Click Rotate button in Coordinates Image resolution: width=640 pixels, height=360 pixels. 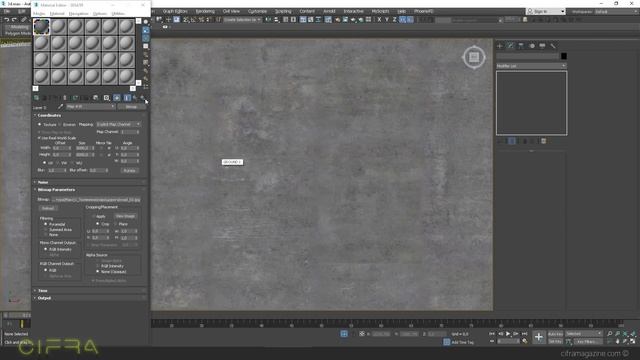pyautogui.click(x=129, y=171)
